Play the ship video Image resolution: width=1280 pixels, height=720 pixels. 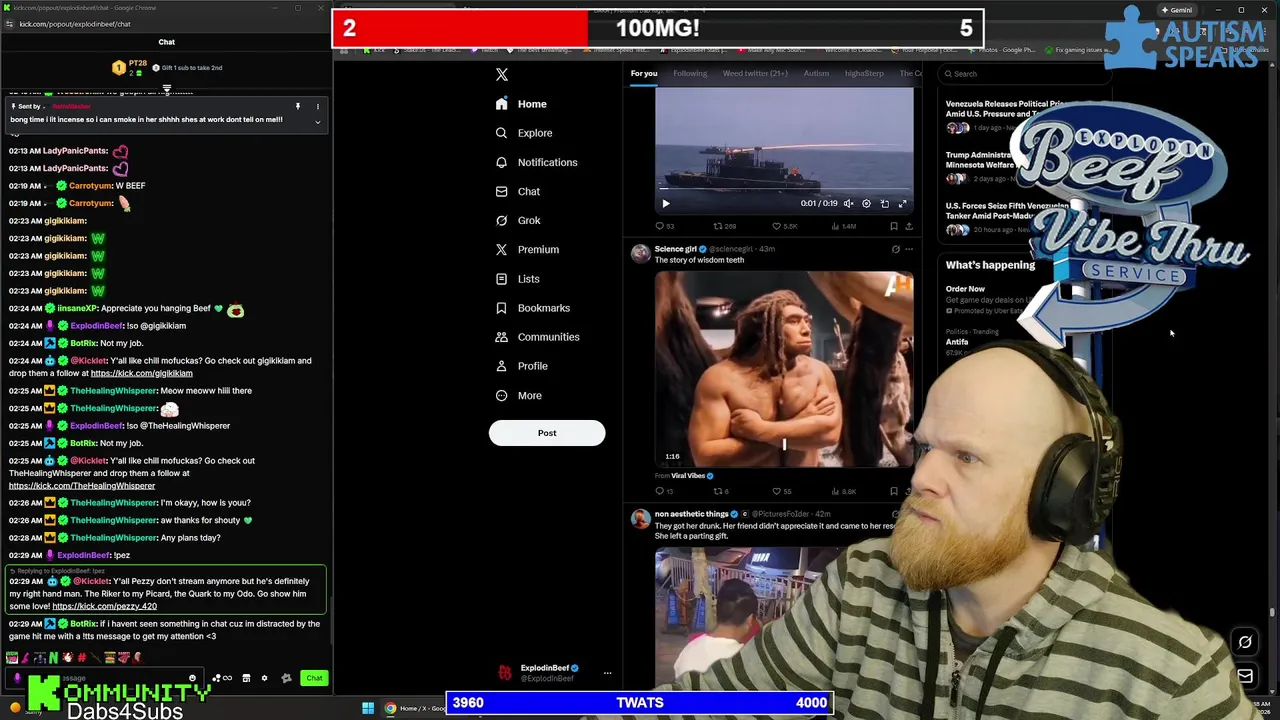click(x=666, y=204)
